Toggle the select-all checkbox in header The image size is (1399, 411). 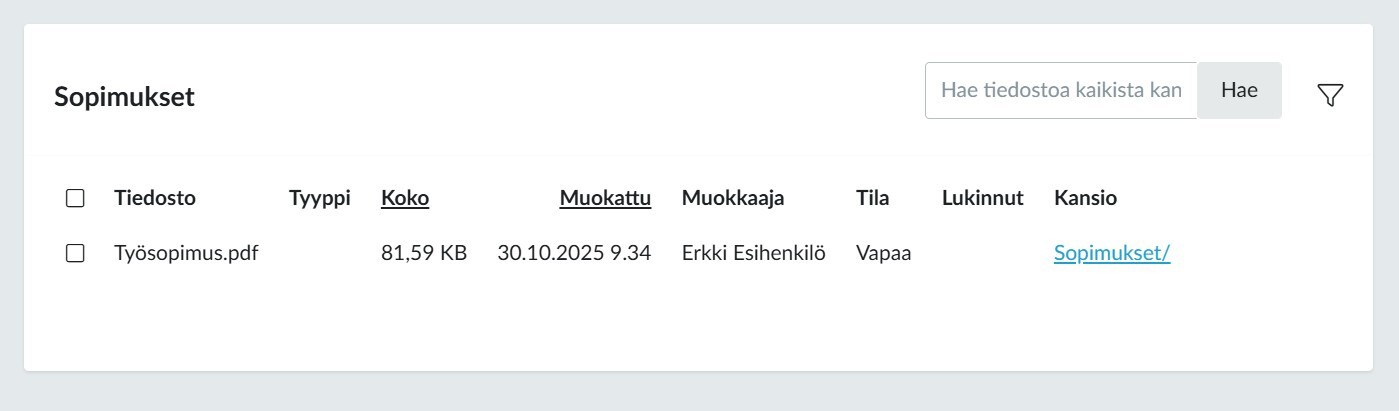click(x=75, y=198)
